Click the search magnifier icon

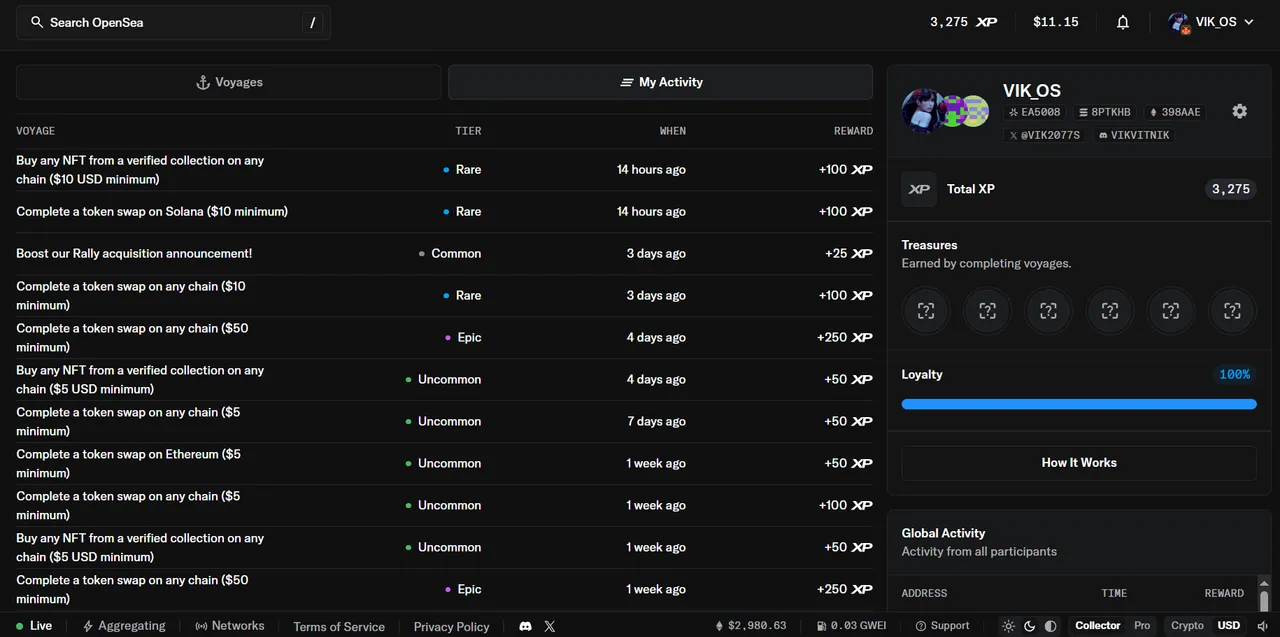pos(37,22)
